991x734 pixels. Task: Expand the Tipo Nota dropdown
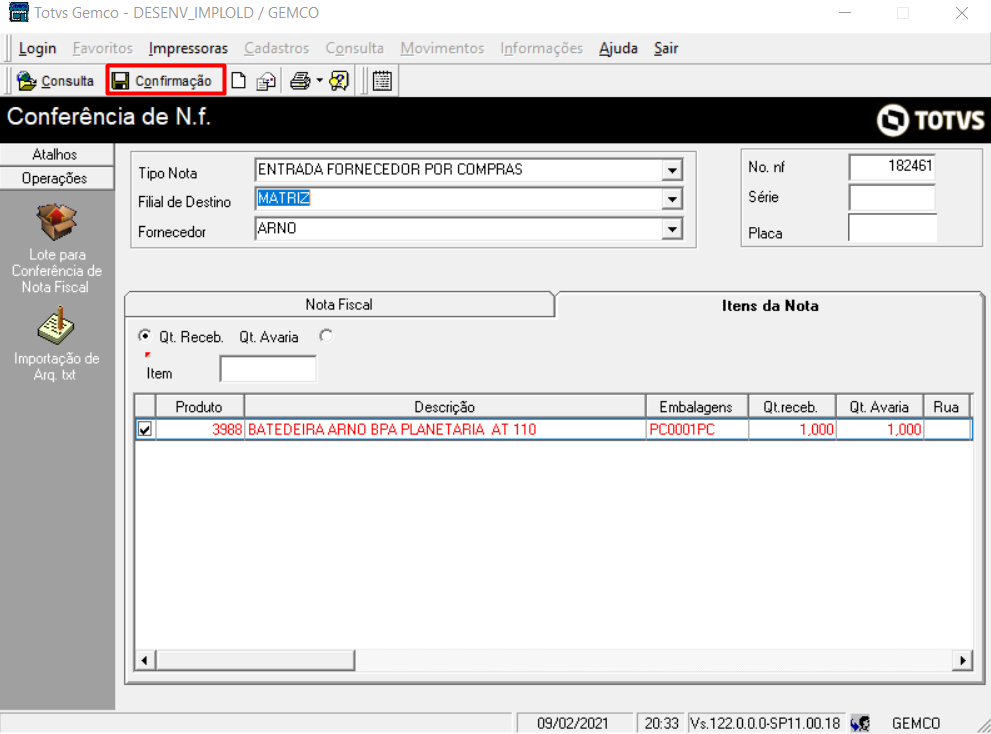tap(672, 170)
